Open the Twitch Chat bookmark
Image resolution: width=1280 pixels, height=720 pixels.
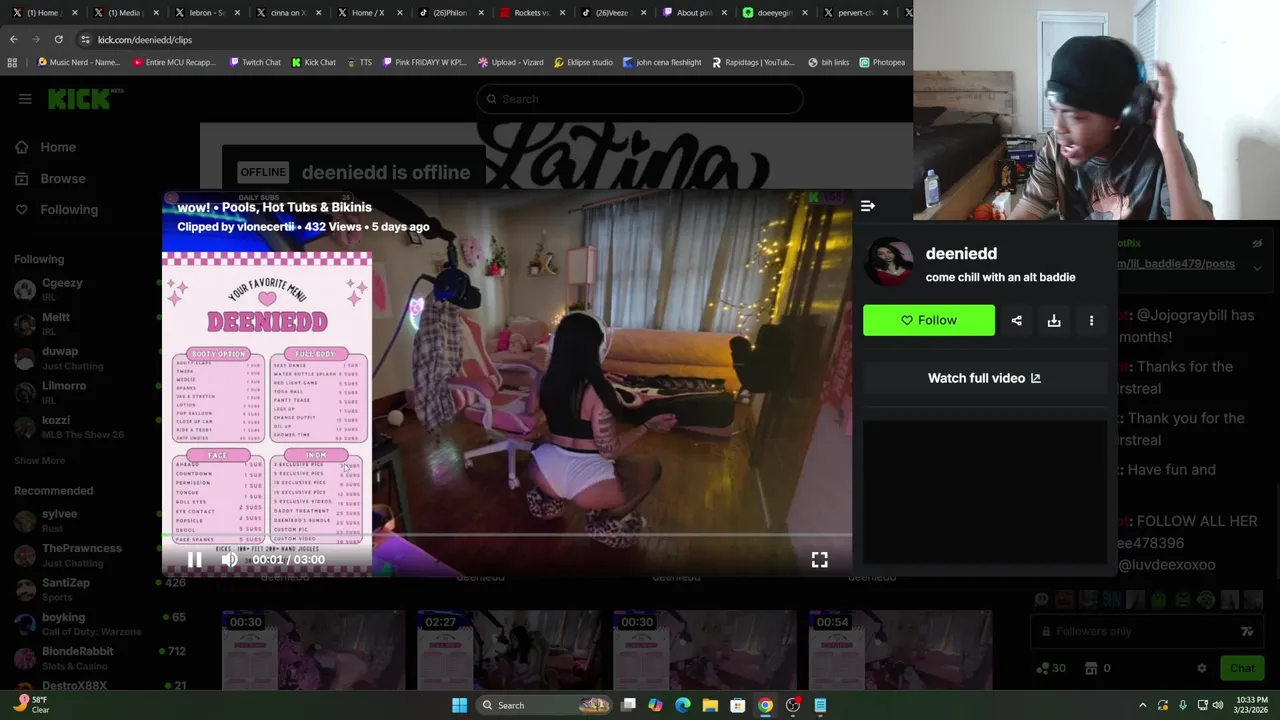(x=255, y=62)
